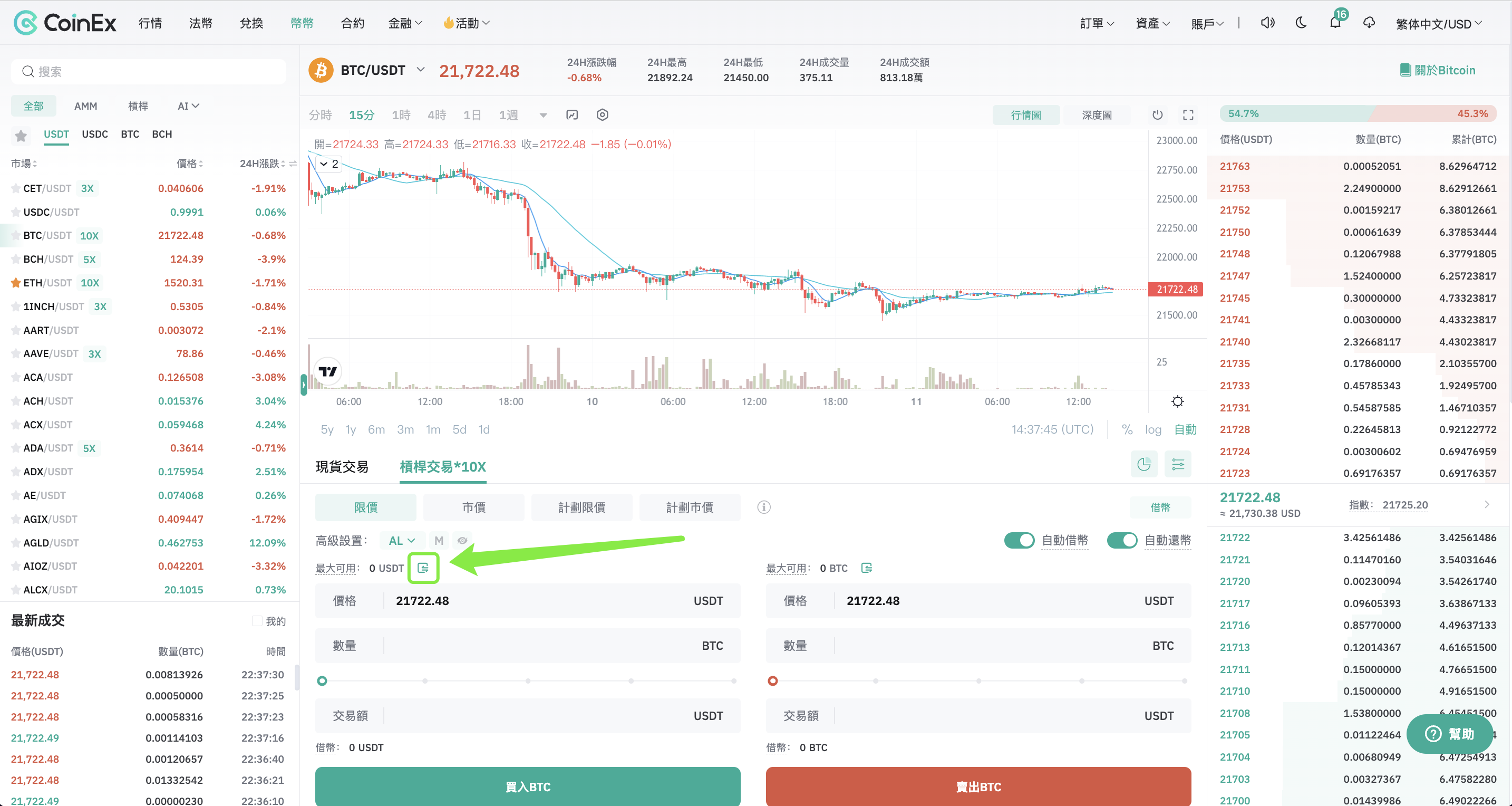Viewport: 1512px width, 806px height.
Task: Click the transfer icon beside 0 BTC
Action: coord(867,568)
